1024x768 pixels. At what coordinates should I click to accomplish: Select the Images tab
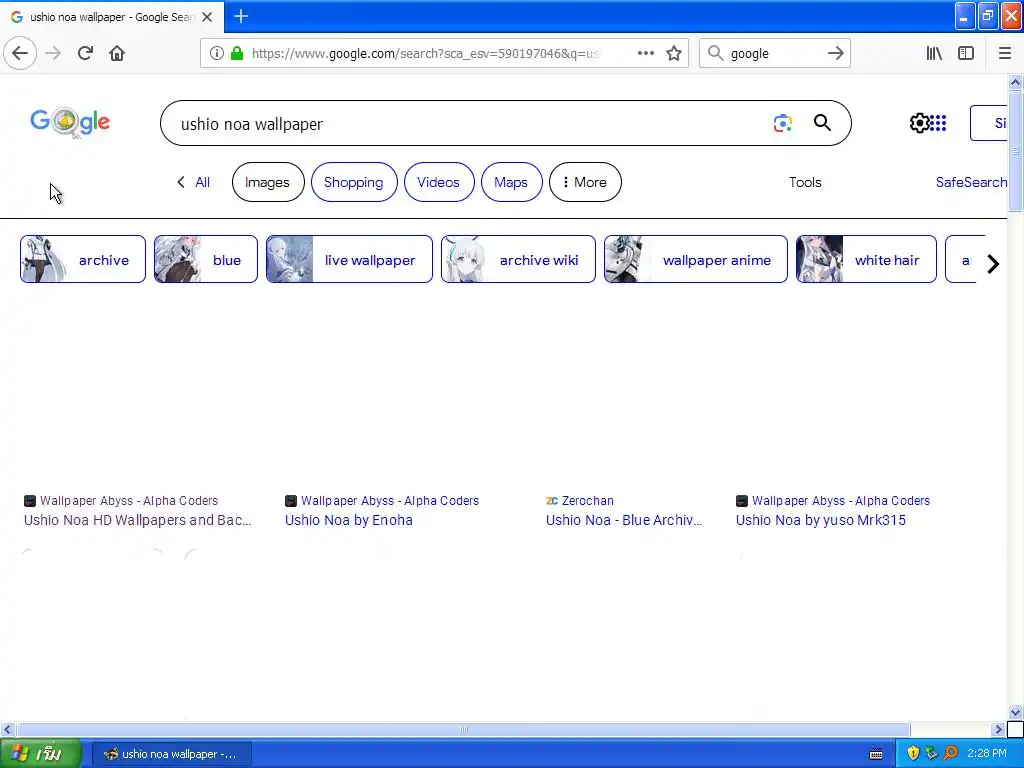click(268, 182)
